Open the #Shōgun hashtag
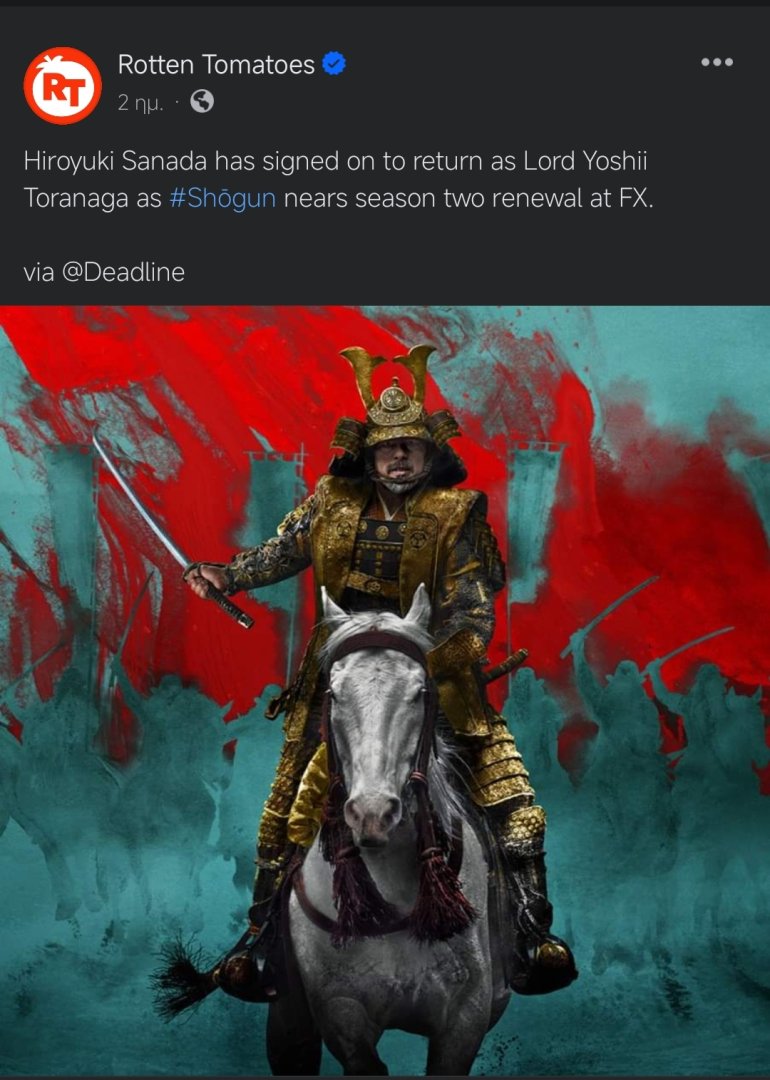The image size is (770, 1080). click(x=222, y=198)
